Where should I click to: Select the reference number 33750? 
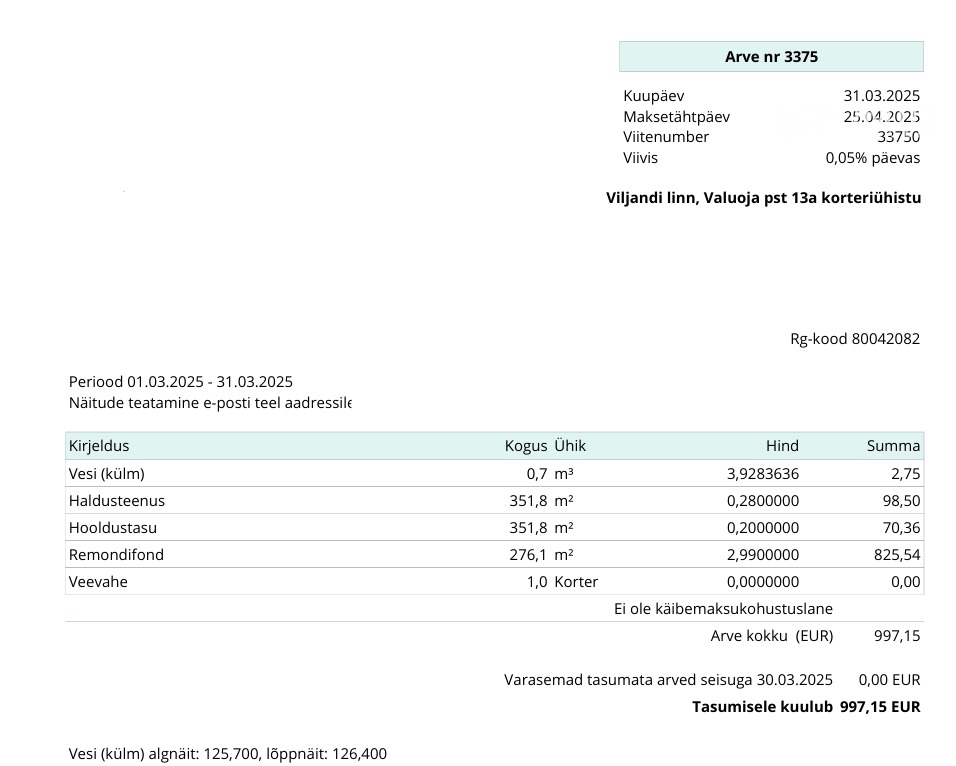(x=898, y=137)
